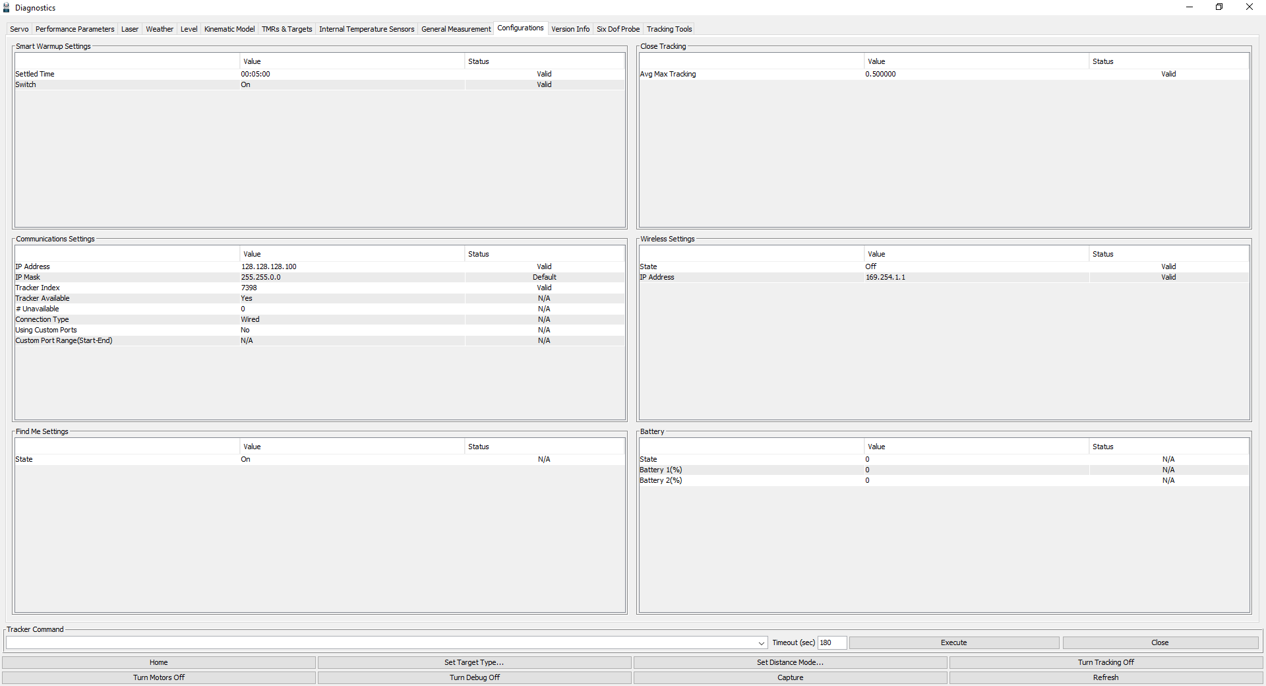This screenshot has height=686, width=1266.
Task: Open the Version Info tab
Action: point(570,29)
